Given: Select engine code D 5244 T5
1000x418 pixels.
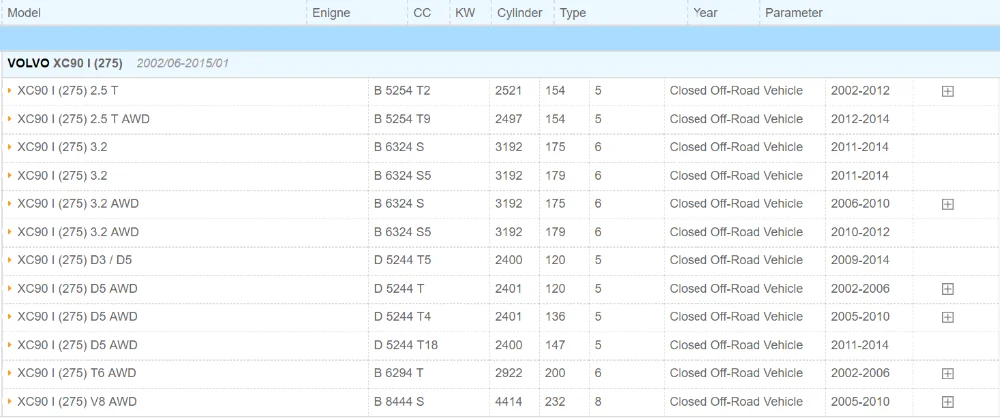Looking at the screenshot, I should point(402,260).
